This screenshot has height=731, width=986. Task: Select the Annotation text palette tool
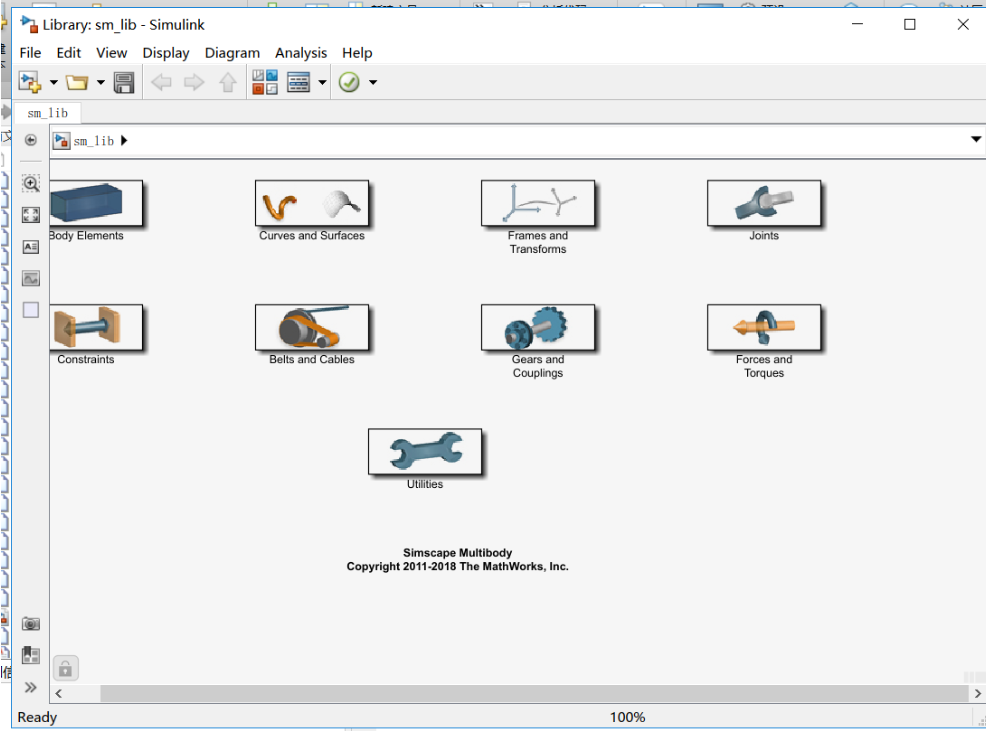click(31, 247)
